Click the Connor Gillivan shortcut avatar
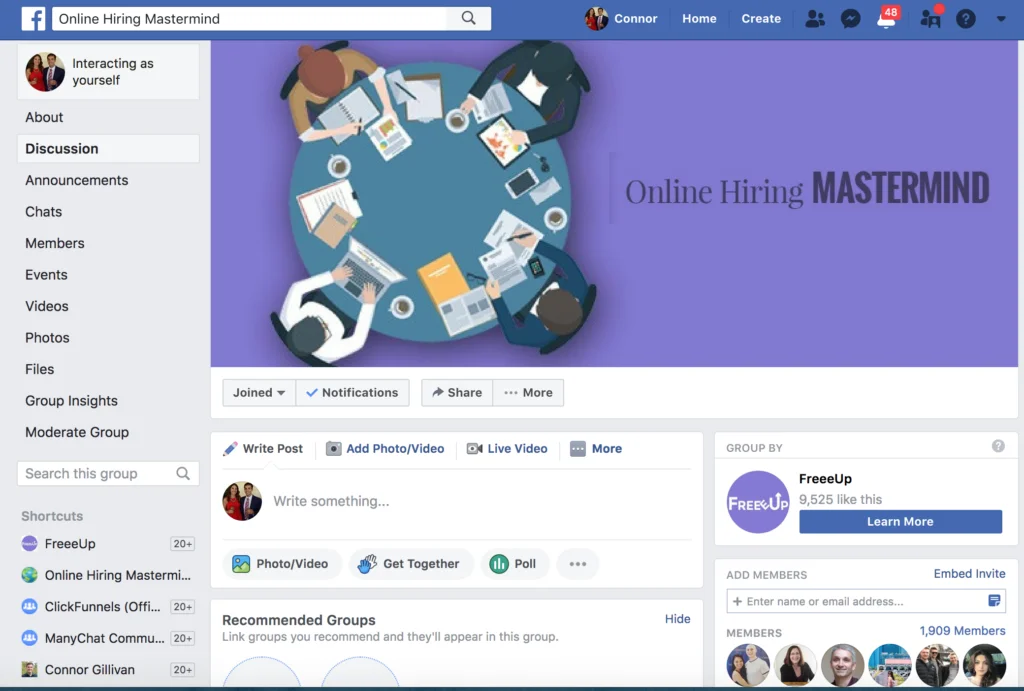Image resolution: width=1024 pixels, height=691 pixels. coord(29,669)
